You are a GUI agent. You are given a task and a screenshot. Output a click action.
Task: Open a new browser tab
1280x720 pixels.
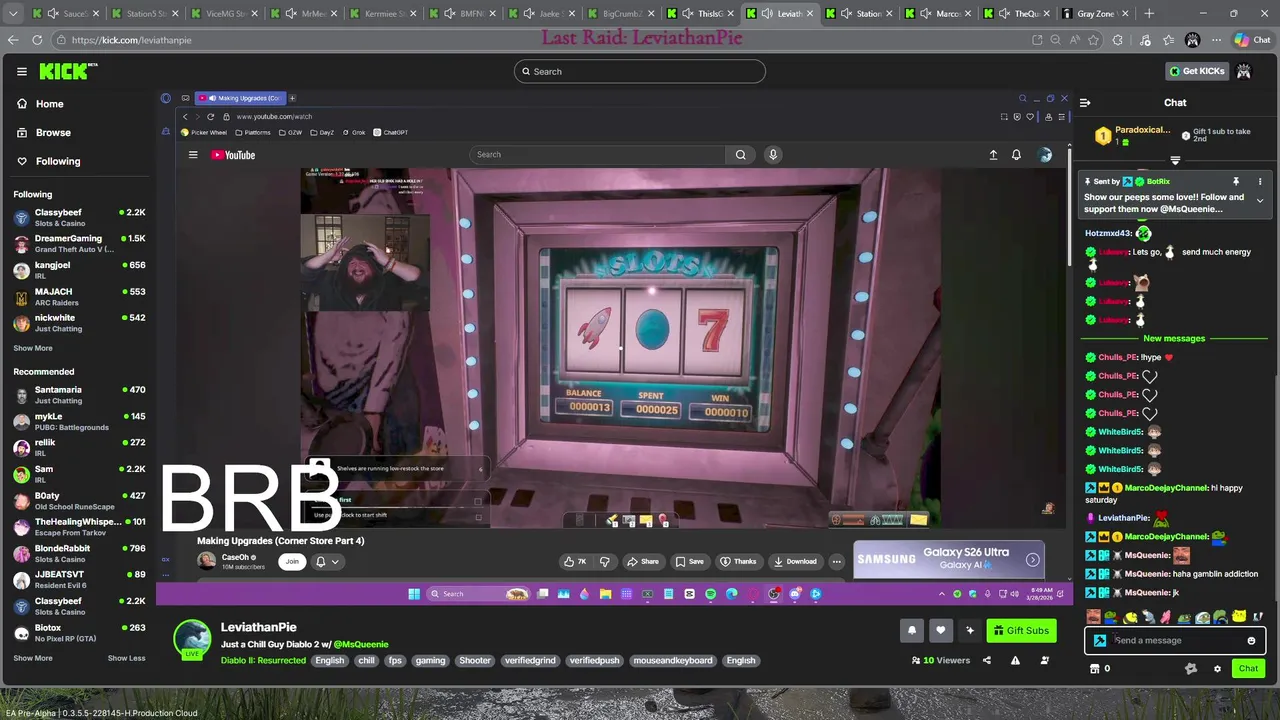coord(1149,13)
